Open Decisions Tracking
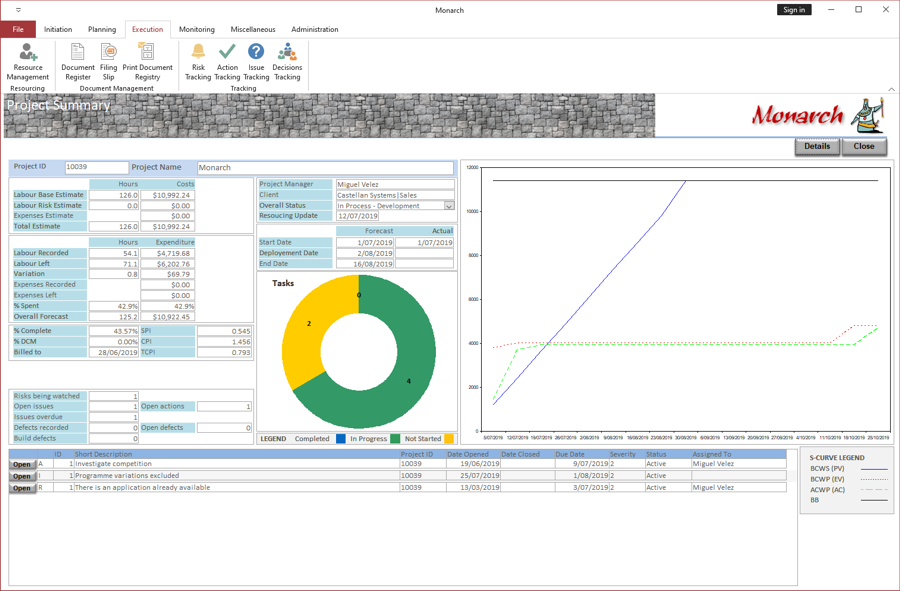Viewport: 900px width, 591px height. coord(287,62)
